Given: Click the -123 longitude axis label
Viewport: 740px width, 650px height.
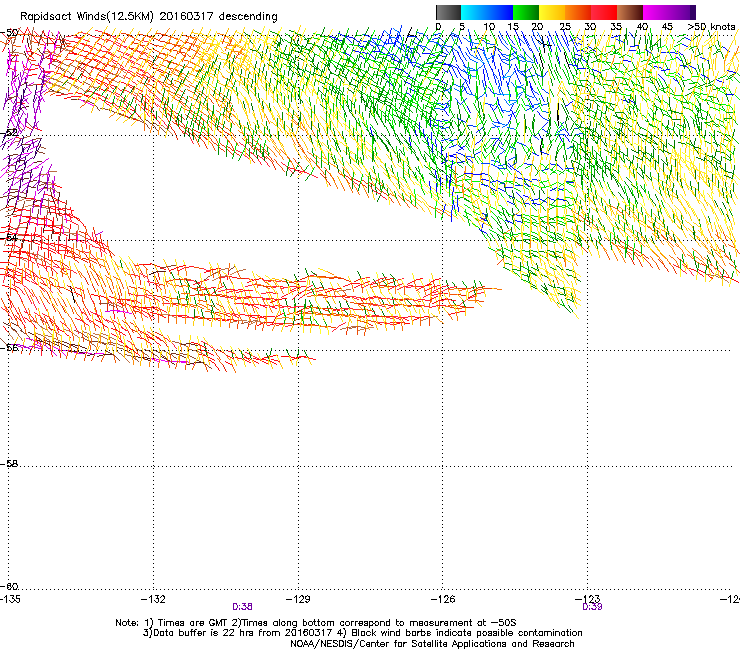Looking at the screenshot, I should click(588, 599).
